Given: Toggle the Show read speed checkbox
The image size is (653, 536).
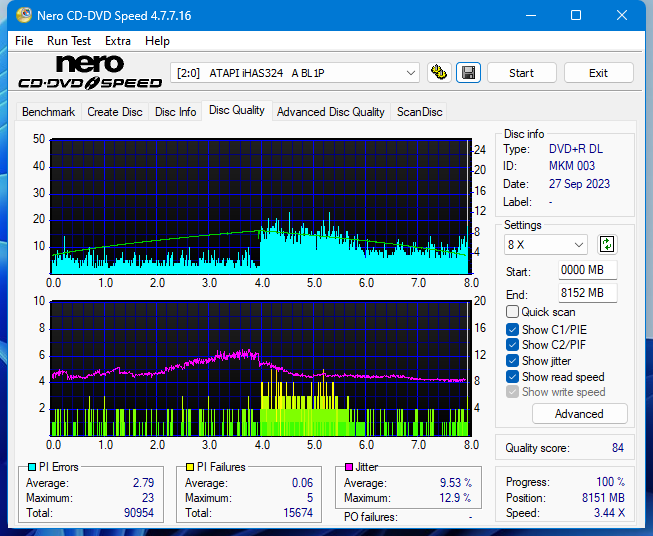Looking at the screenshot, I should coord(512,376).
